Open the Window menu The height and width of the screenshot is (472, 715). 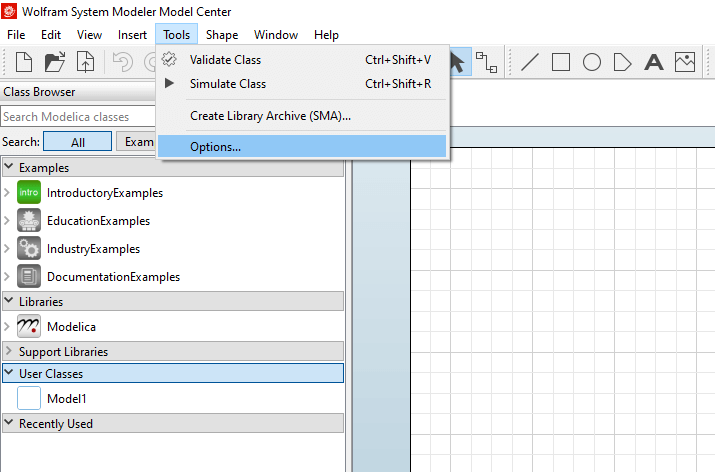(276, 35)
